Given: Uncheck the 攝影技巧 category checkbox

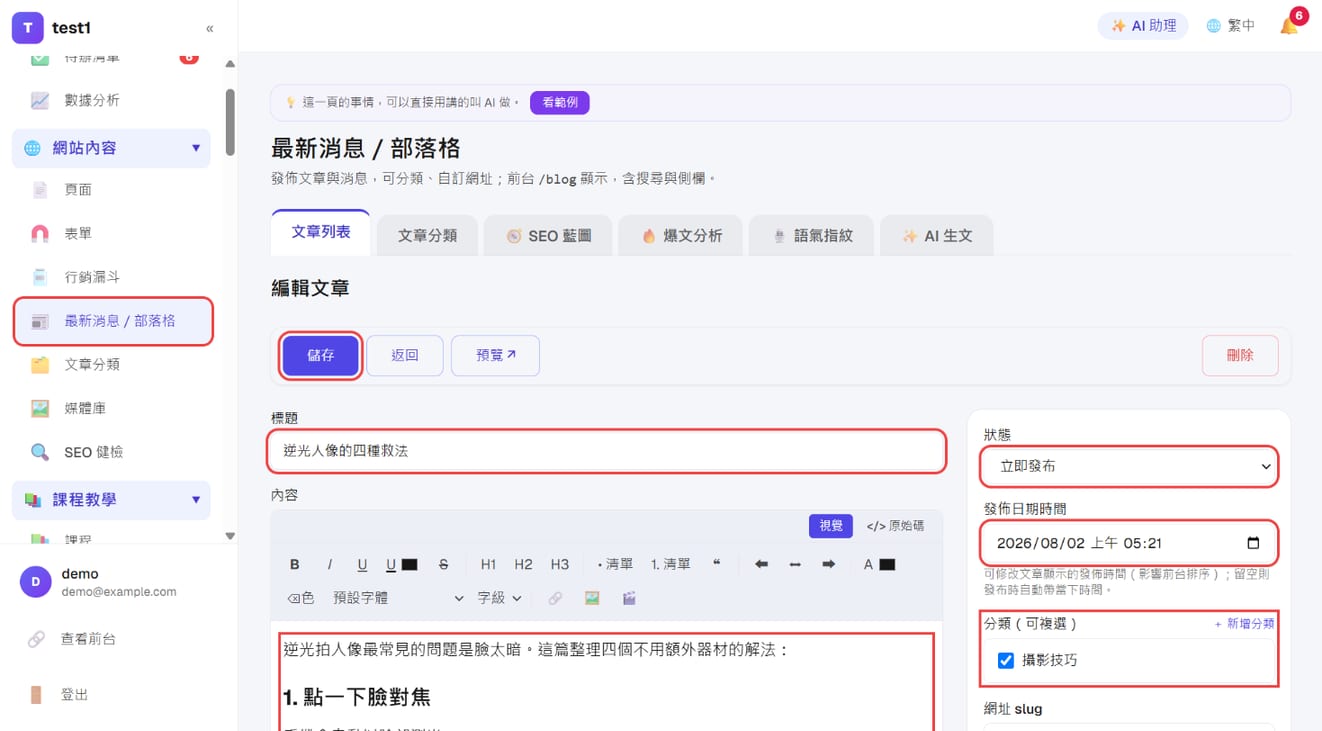Looking at the screenshot, I should coord(1006,660).
